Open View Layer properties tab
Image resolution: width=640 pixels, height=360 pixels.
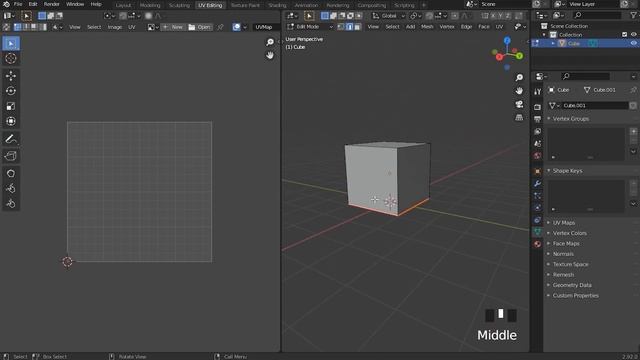click(x=537, y=131)
